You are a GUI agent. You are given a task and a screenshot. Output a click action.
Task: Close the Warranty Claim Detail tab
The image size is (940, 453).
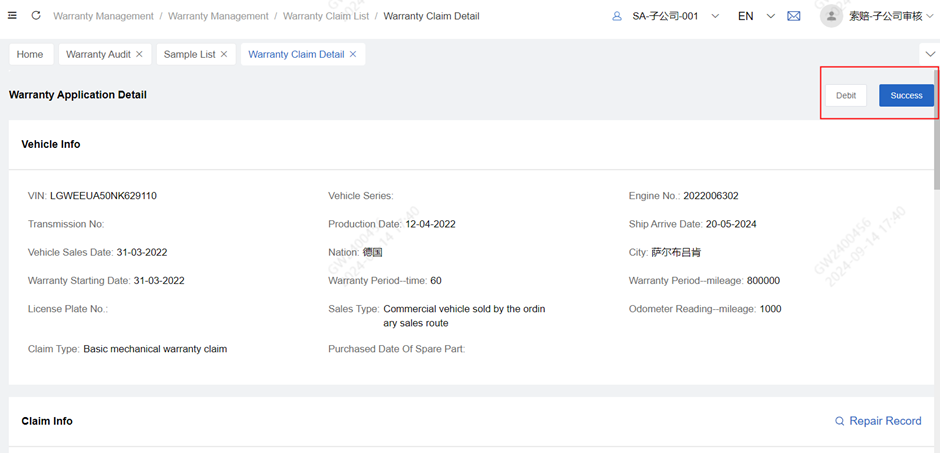click(x=353, y=54)
